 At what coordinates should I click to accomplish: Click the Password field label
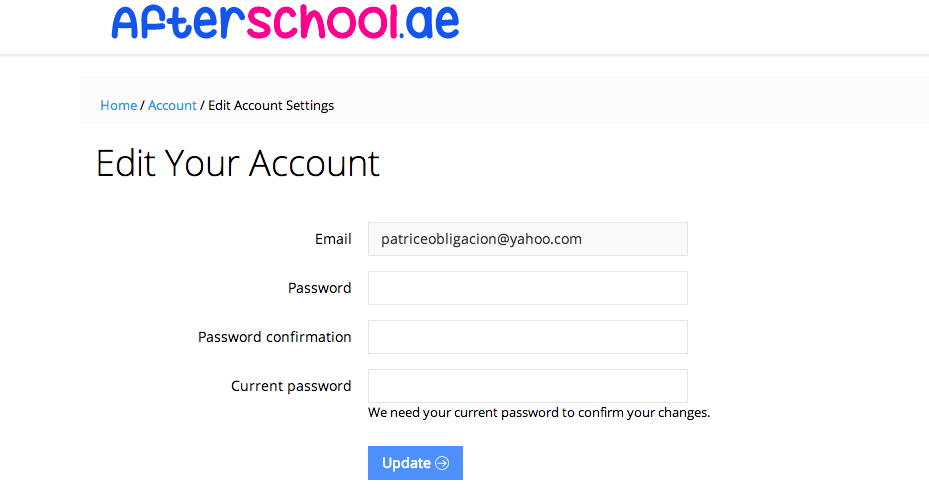[x=319, y=288]
